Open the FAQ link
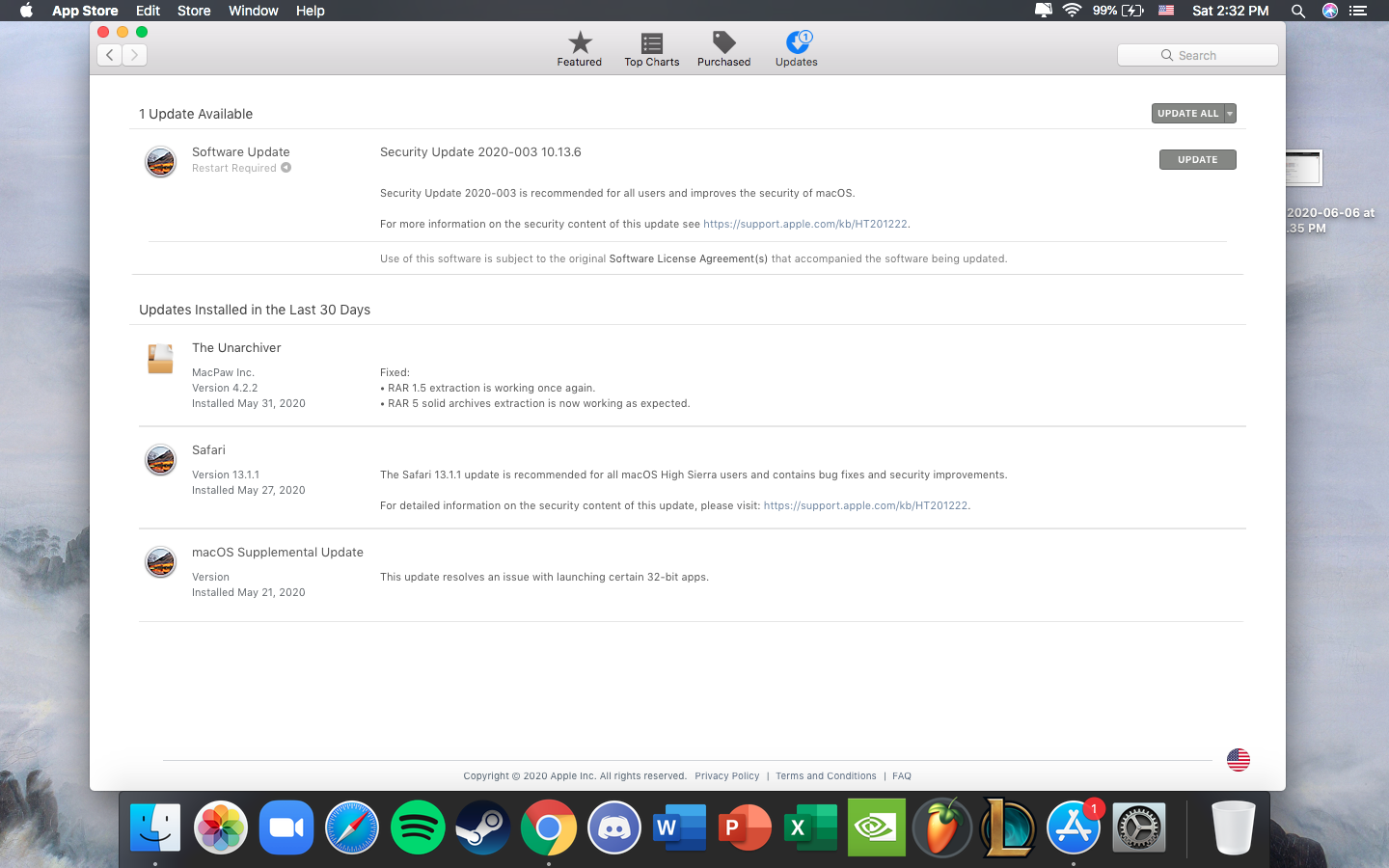This screenshot has width=1389, height=868. tap(902, 775)
